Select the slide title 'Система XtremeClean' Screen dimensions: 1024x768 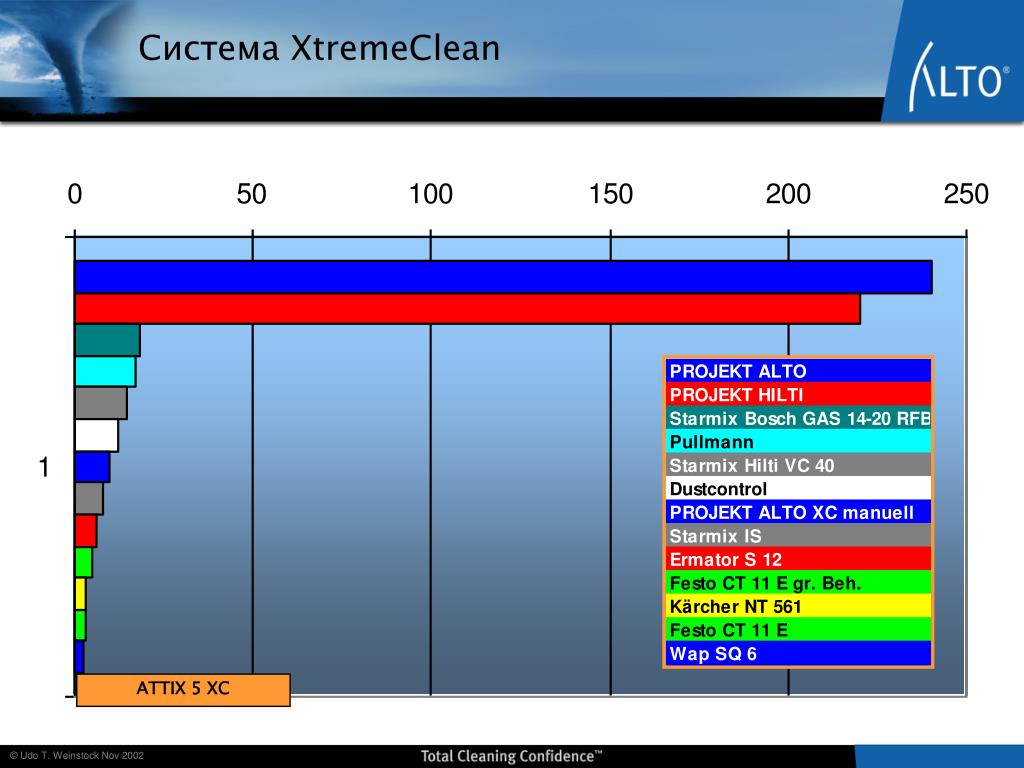pos(319,48)
